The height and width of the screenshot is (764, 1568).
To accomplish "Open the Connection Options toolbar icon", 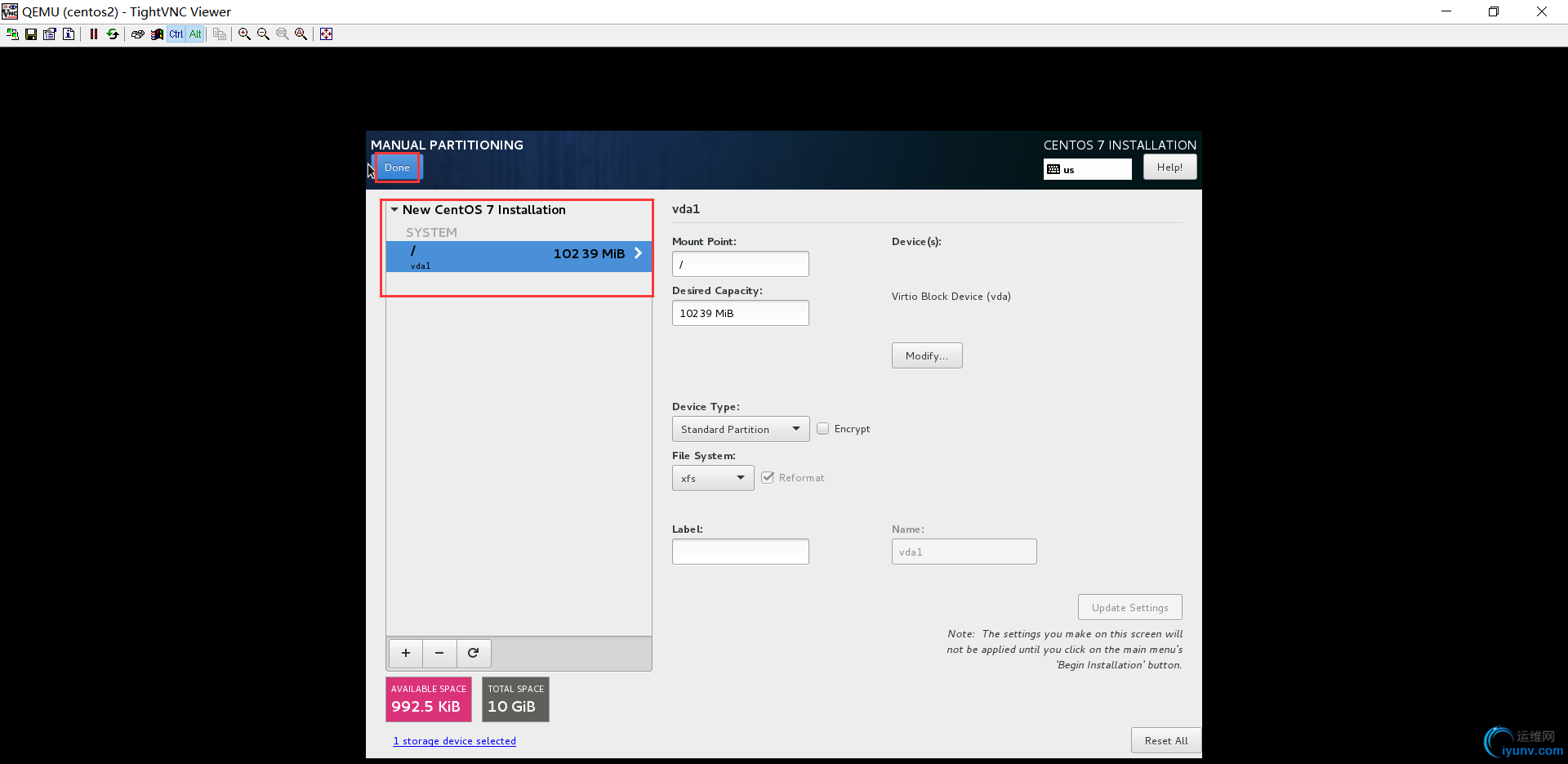I will click(x=50, y=34).
